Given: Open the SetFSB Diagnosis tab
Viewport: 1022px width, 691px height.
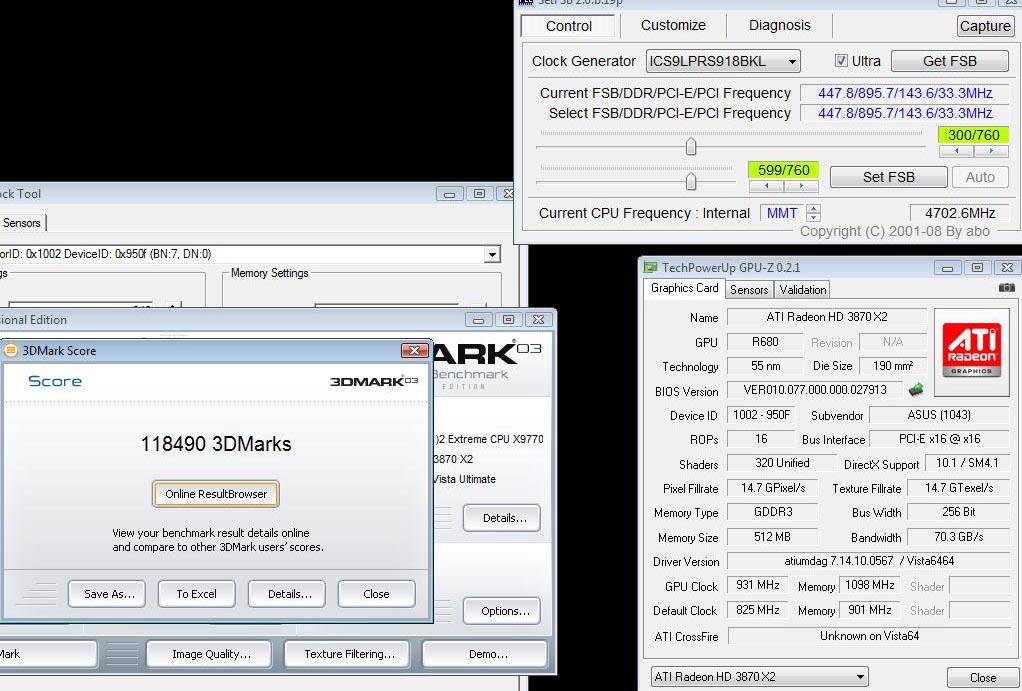Looking at the screenshot, I should pyautogui.click(x=780, y=25).
